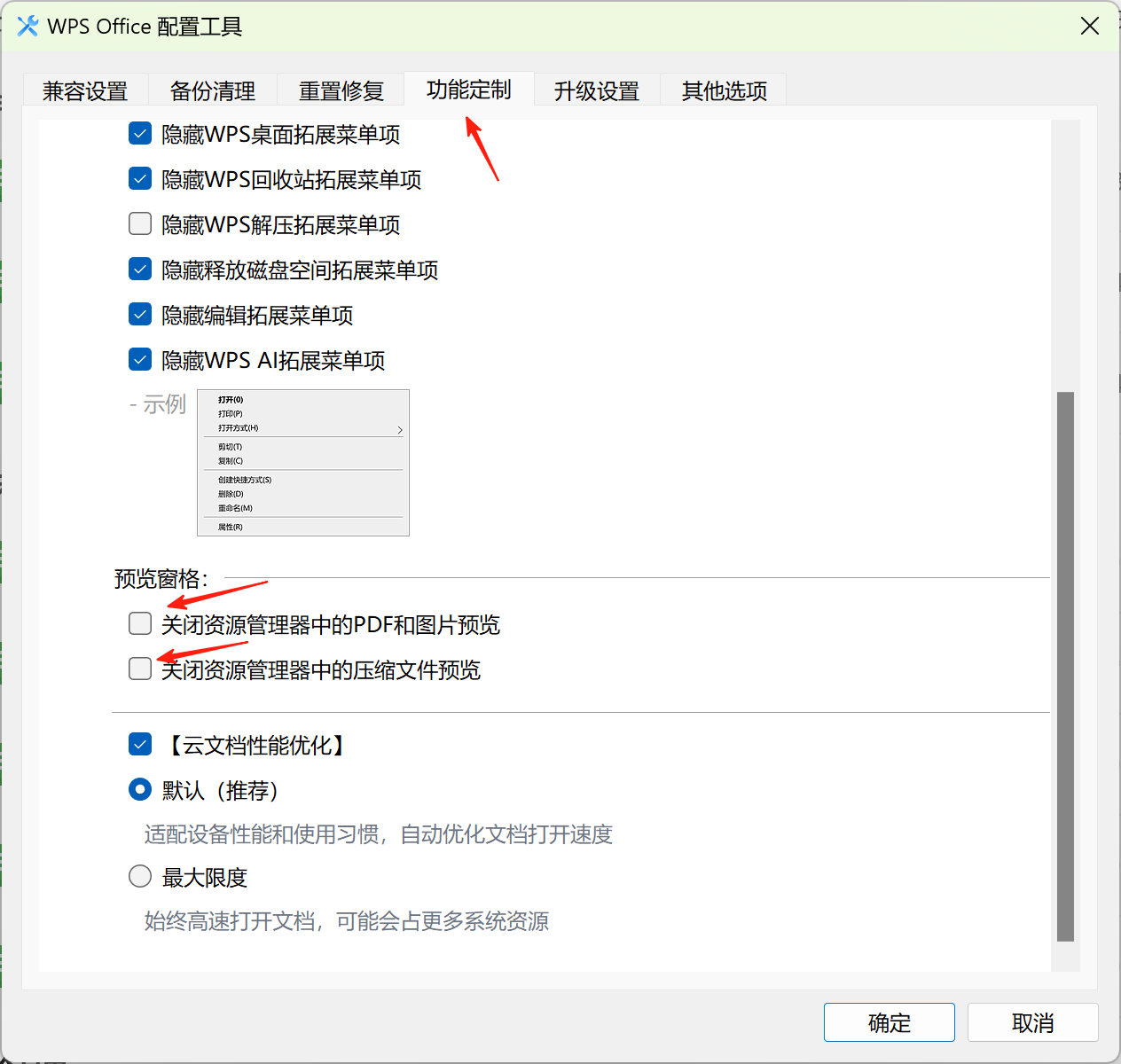Screen dimensions: 1121x1064
Task: Switch to the 兼容设置 tab
Action: [85, 90]
